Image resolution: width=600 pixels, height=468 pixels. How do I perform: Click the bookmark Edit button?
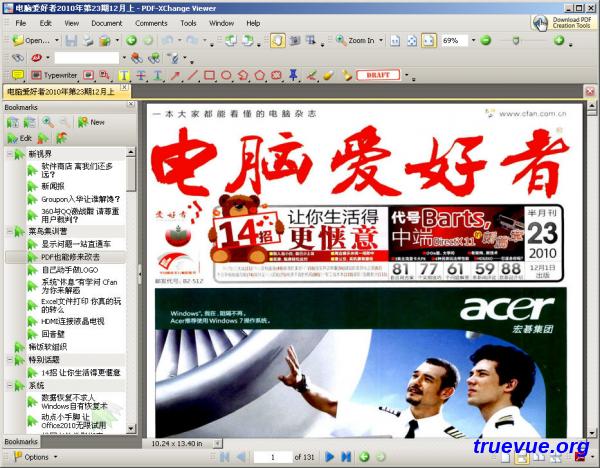coord(20,138)
